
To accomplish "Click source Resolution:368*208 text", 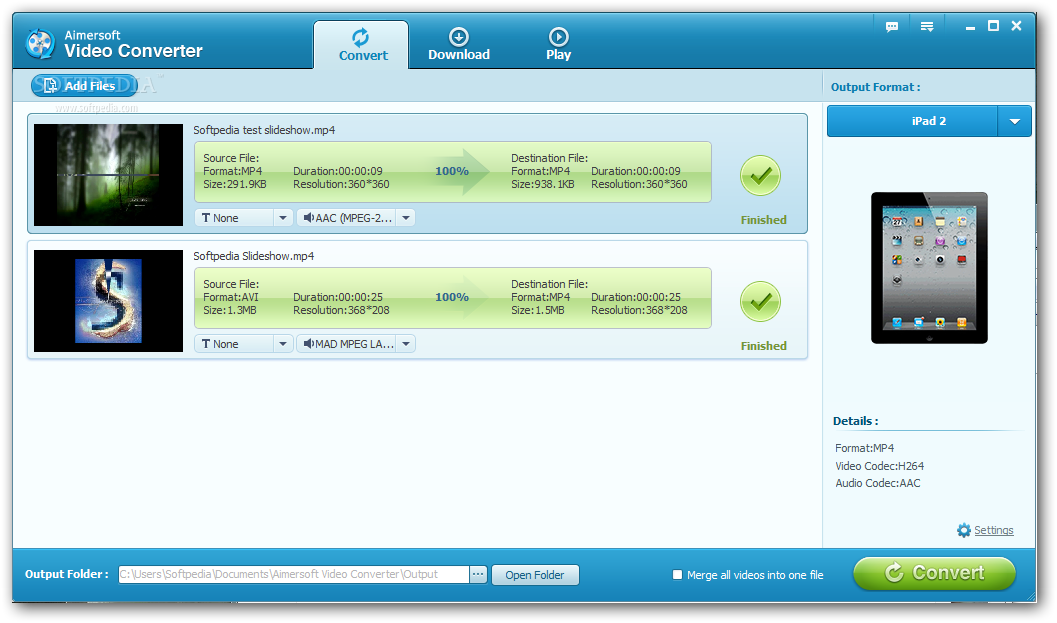I will (x=341, y=310).
